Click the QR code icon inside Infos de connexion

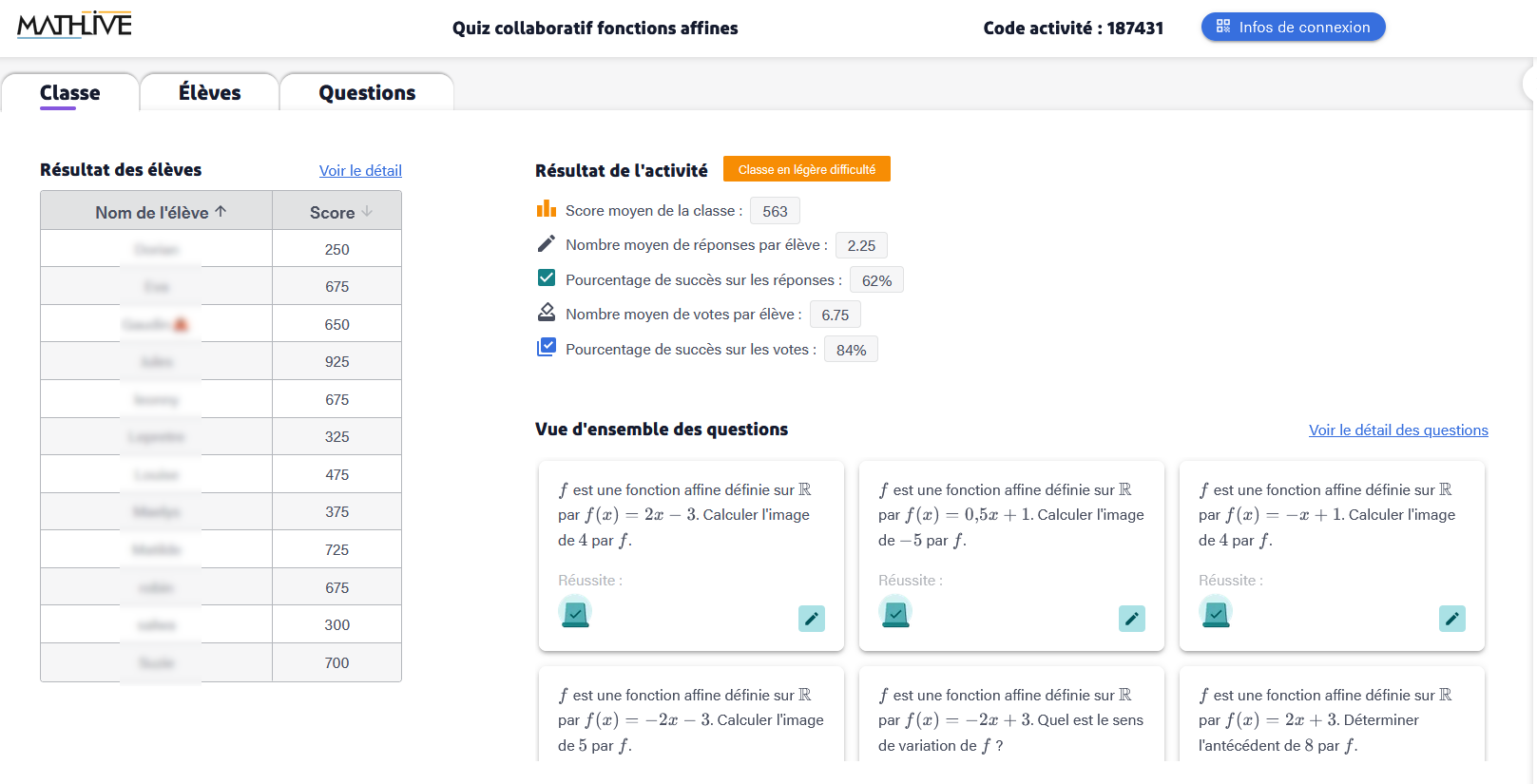1222,27
